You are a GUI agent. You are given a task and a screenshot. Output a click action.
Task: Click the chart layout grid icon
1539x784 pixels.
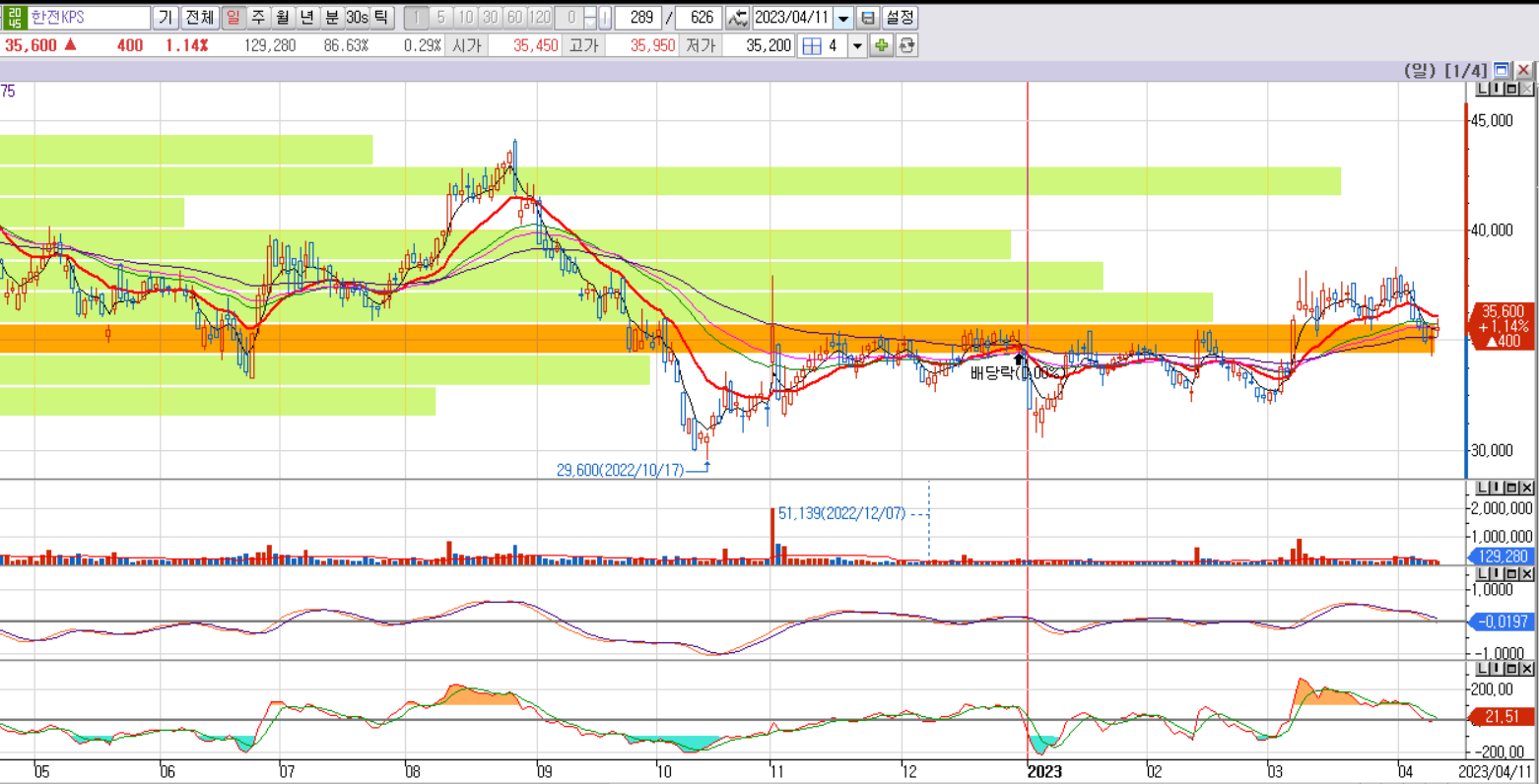tap(812, 45)
